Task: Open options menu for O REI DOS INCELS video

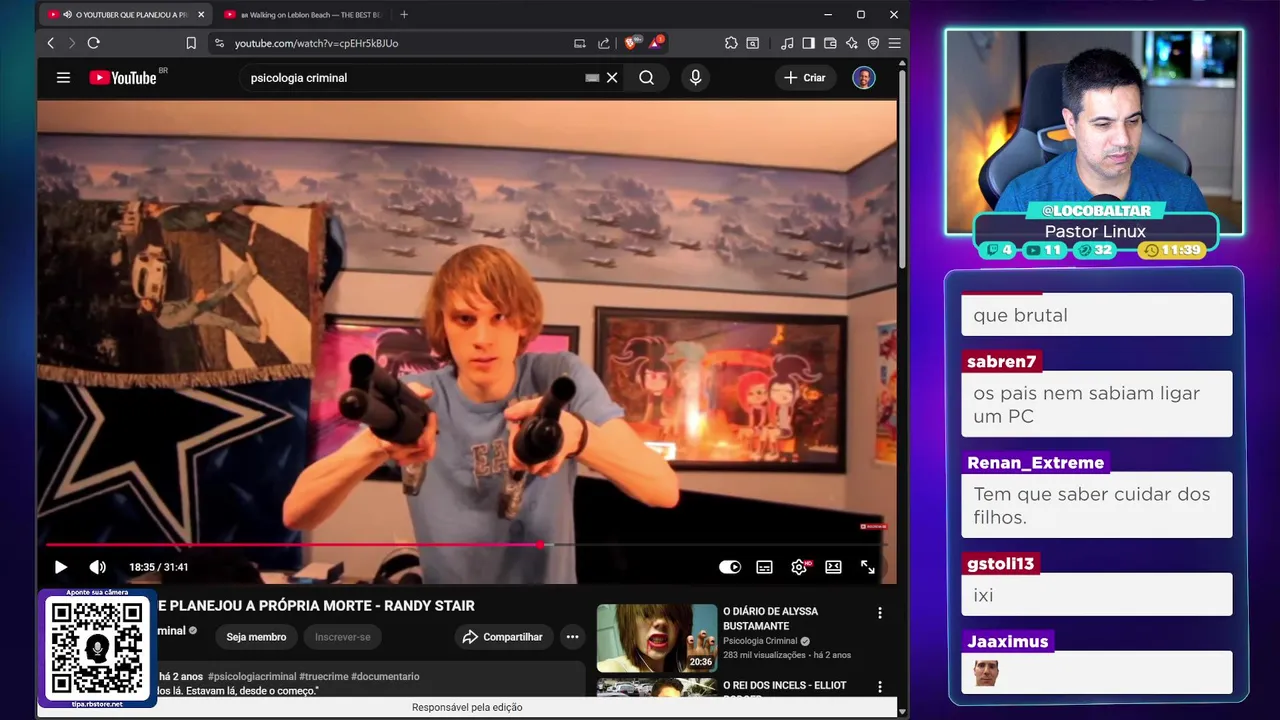Action: tap(880, 687)
